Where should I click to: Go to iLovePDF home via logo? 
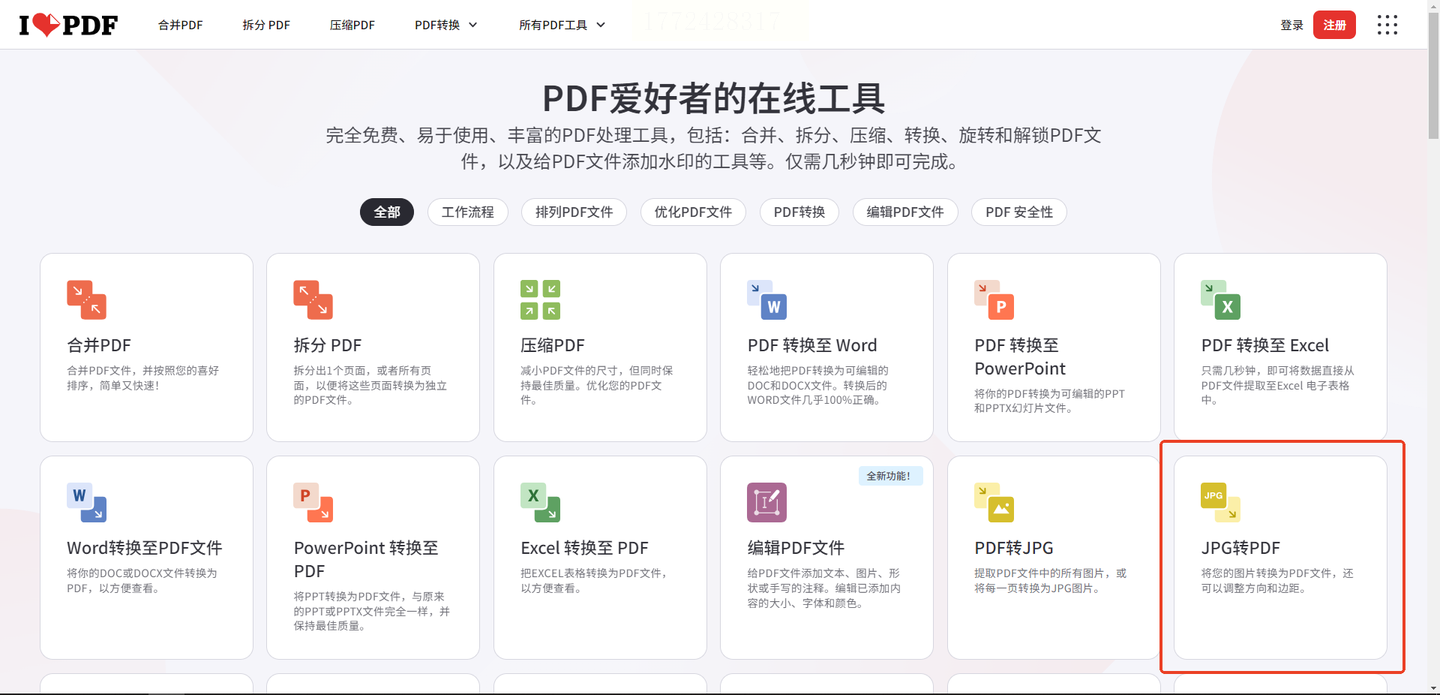68,25
